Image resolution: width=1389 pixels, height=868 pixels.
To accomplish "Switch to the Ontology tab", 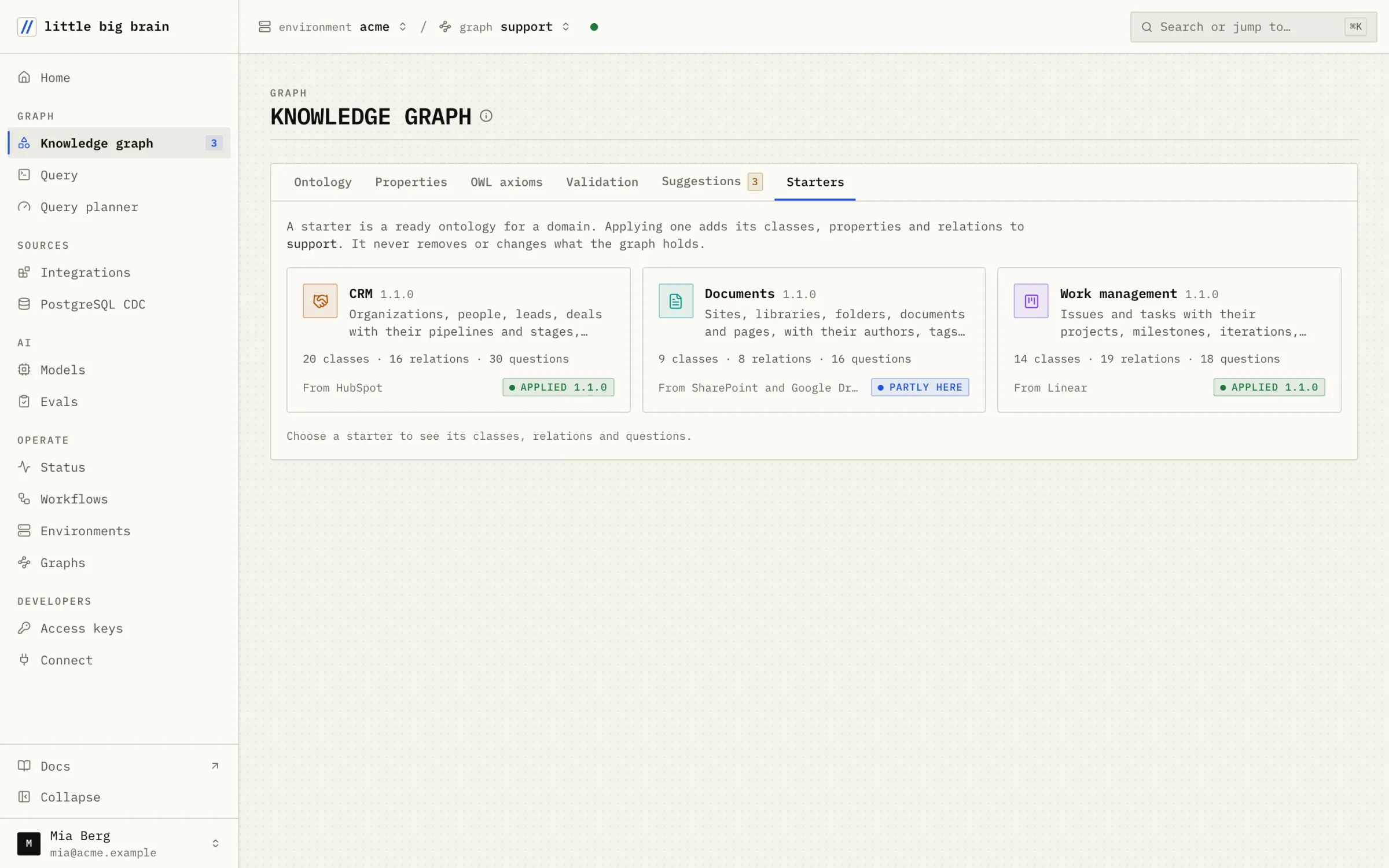I will [322, 182].
